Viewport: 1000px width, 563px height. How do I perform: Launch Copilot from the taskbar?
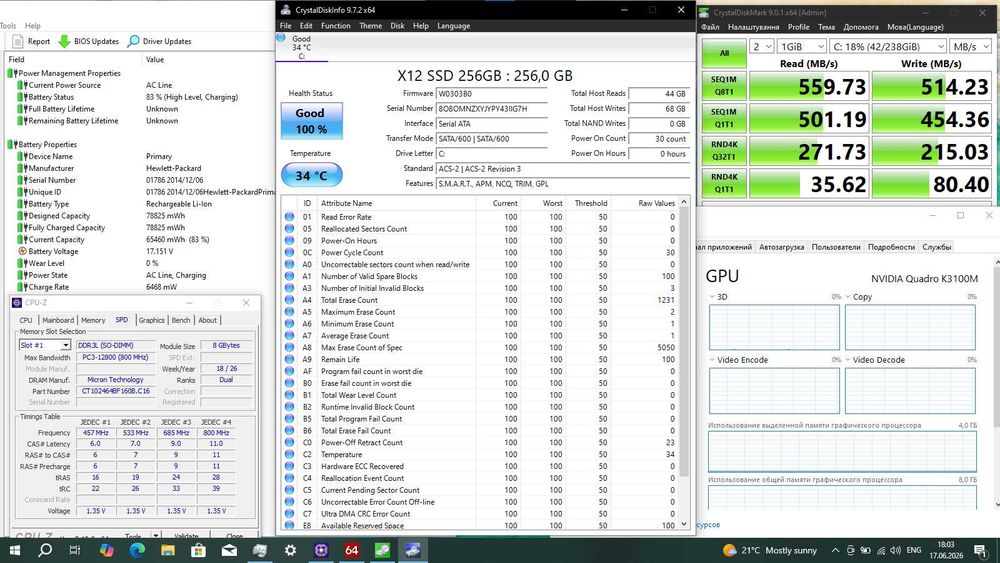(x=106, y=550)
